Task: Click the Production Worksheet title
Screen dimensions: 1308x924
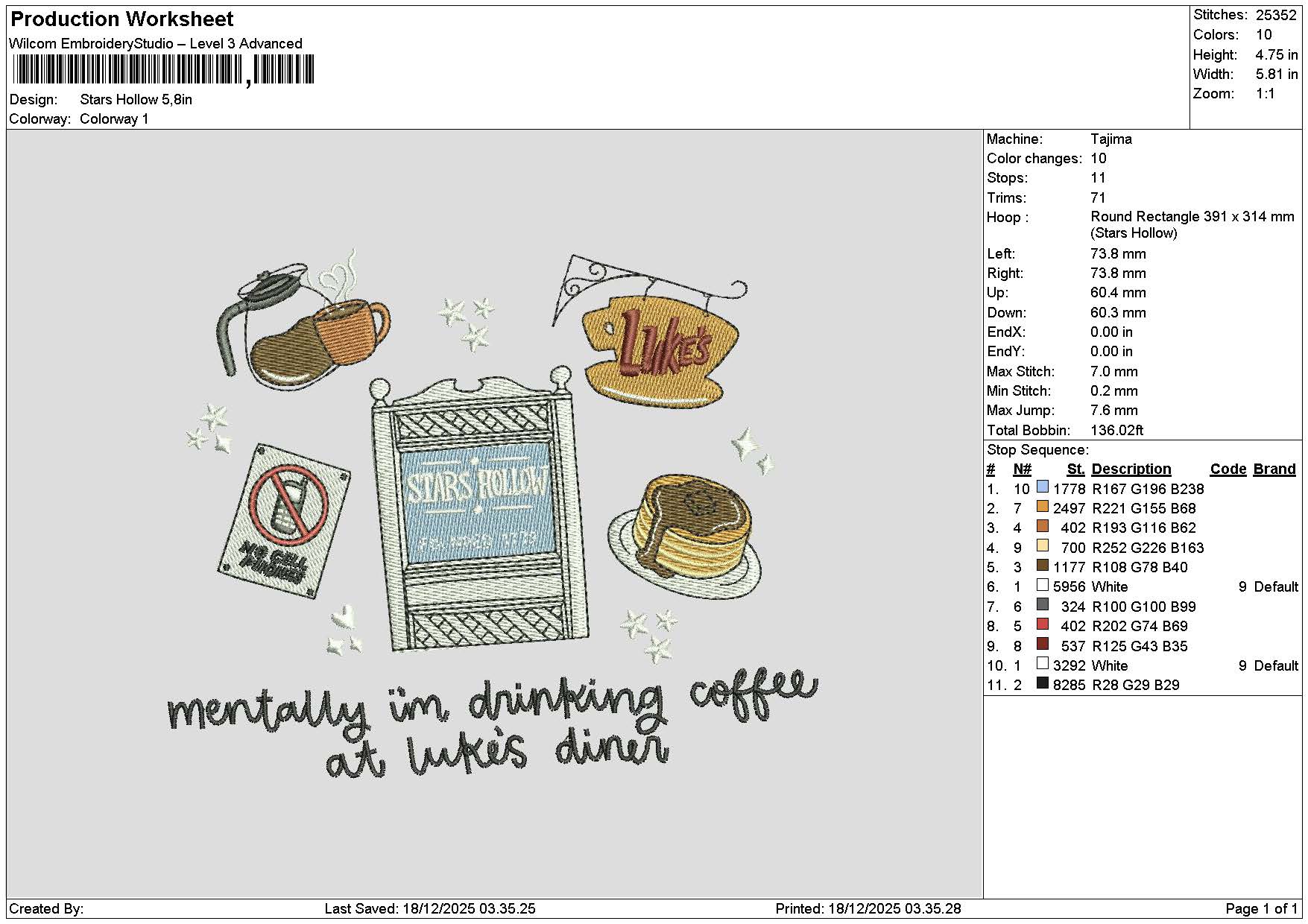Action: coord(122,19)
